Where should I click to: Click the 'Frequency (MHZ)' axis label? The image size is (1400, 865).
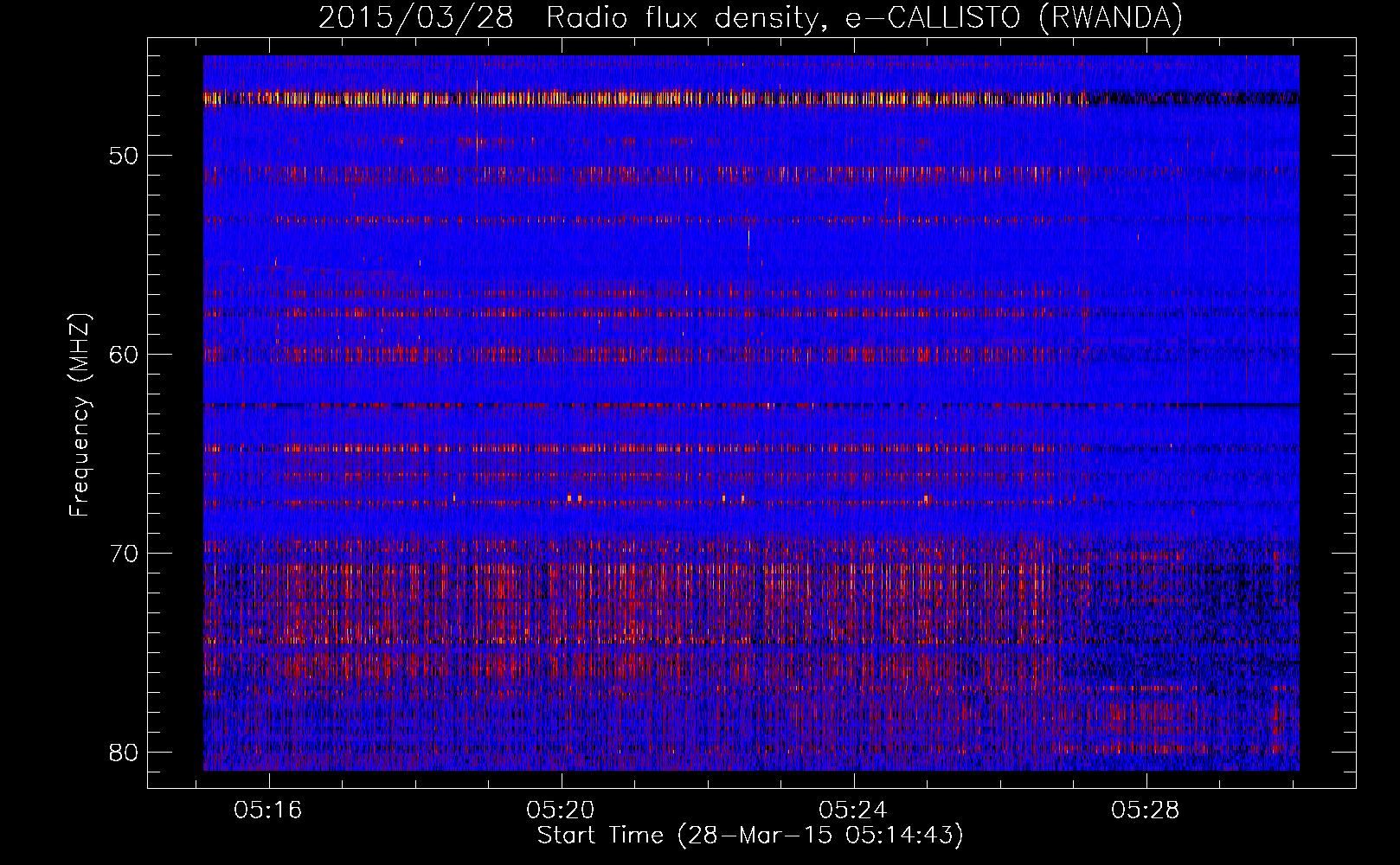pyautogui.click(x=79, y=415)
